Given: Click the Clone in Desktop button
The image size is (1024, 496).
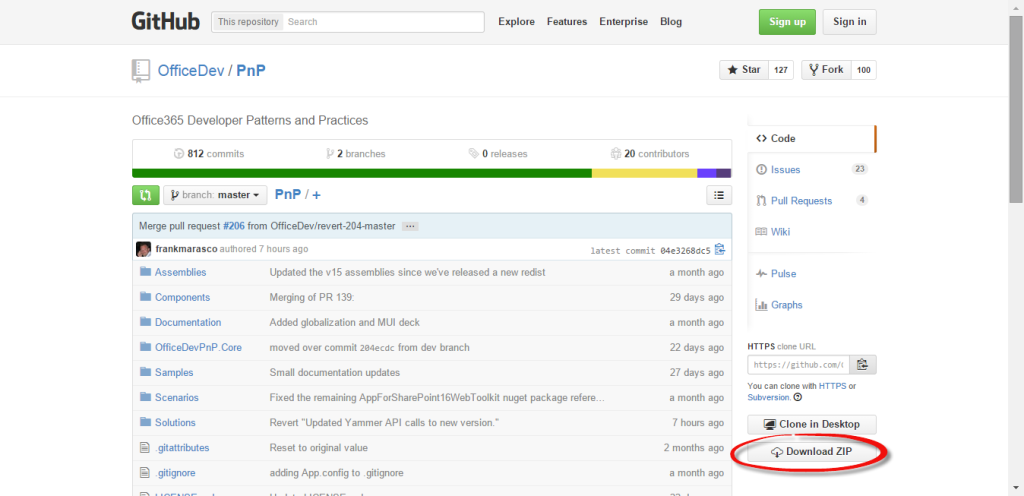Looking at the screenshot, I should [x=812, y=424].
